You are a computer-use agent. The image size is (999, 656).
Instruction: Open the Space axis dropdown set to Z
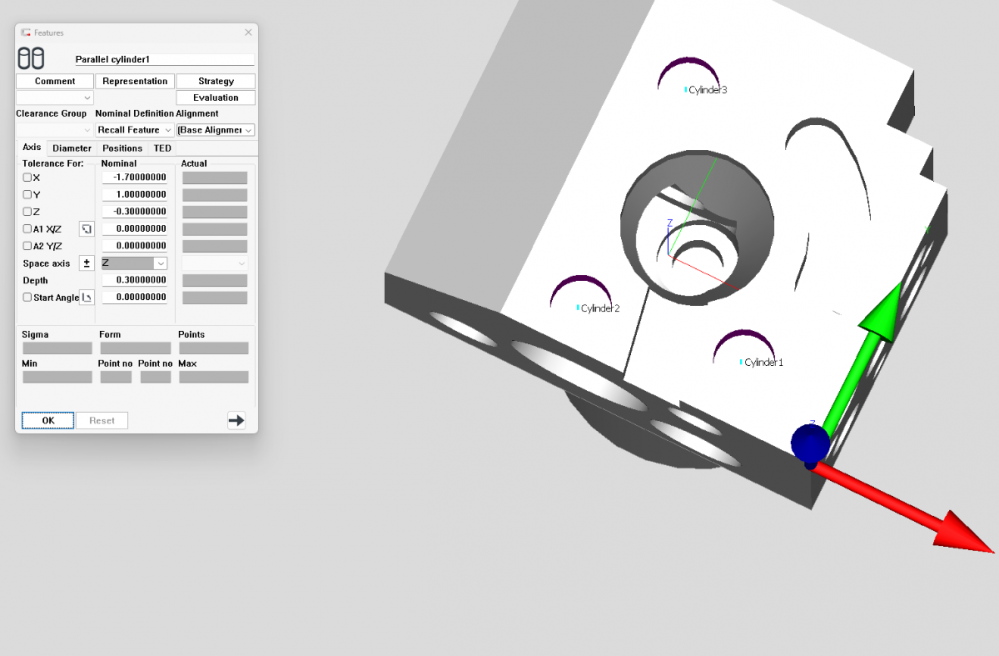[132, 262]
